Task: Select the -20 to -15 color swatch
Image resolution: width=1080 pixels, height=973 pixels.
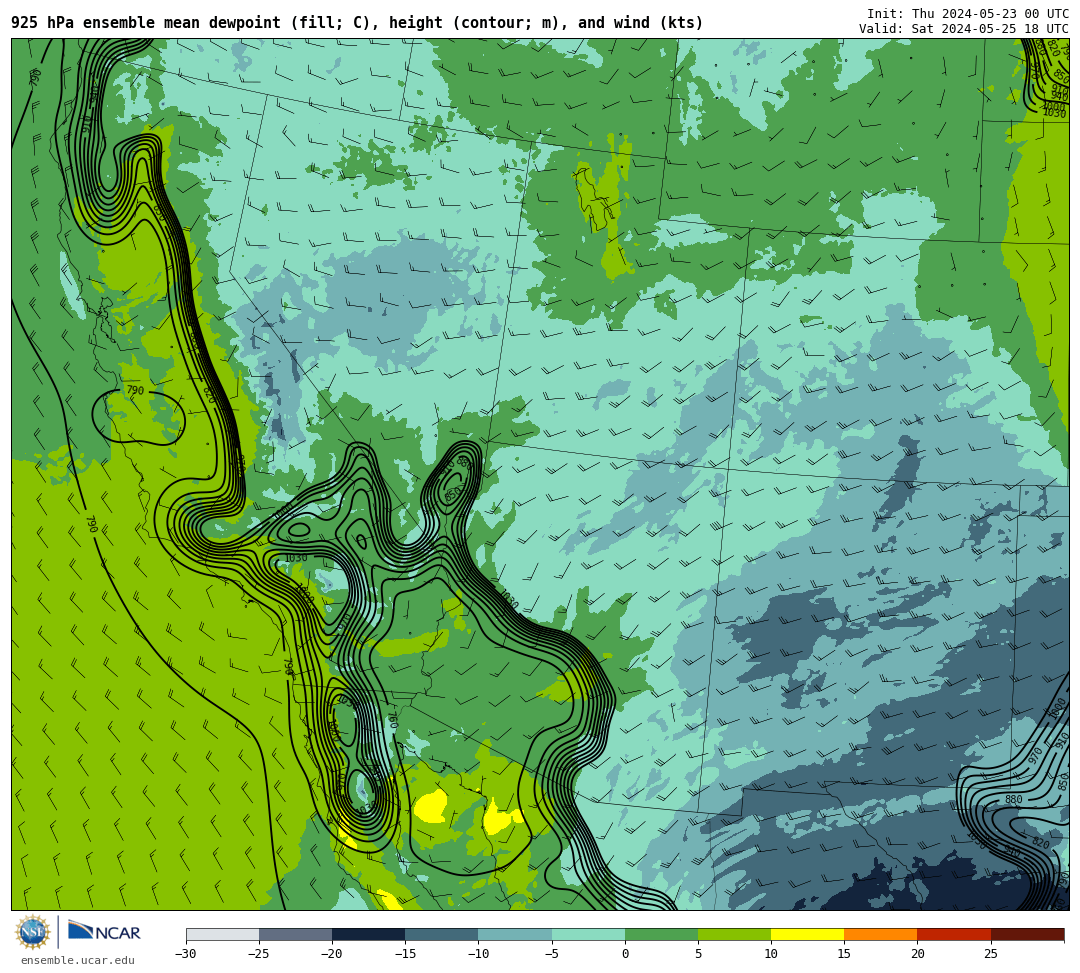Action: [x=368, y=934]
